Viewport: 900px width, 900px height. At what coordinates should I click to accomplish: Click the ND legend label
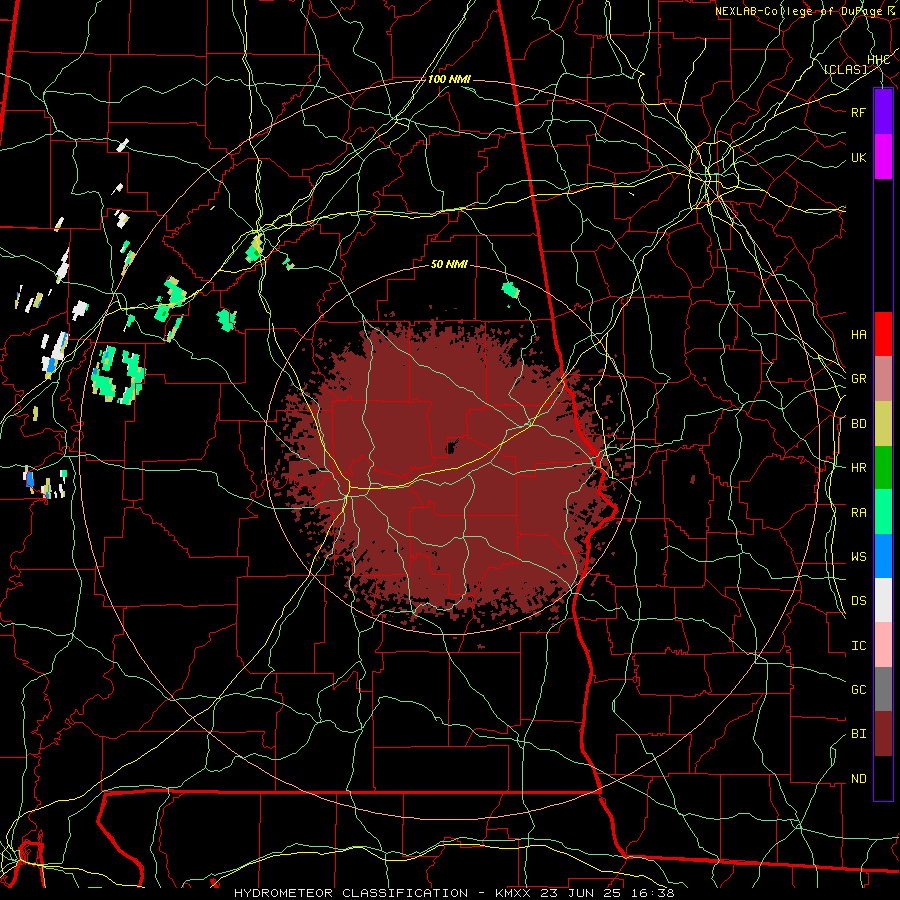coord(858,779)
